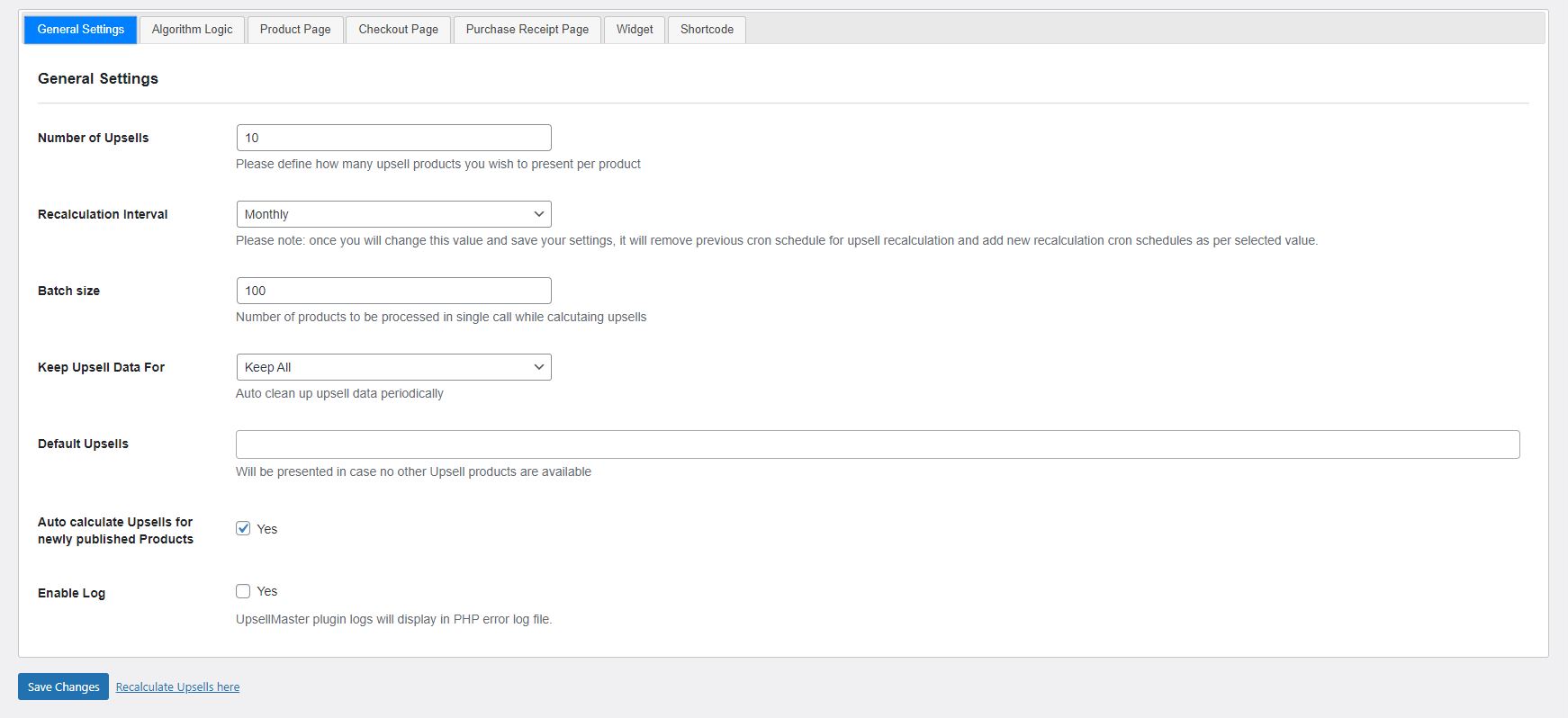Select the Purchase Receipt Page tab

tap(527, 30)
